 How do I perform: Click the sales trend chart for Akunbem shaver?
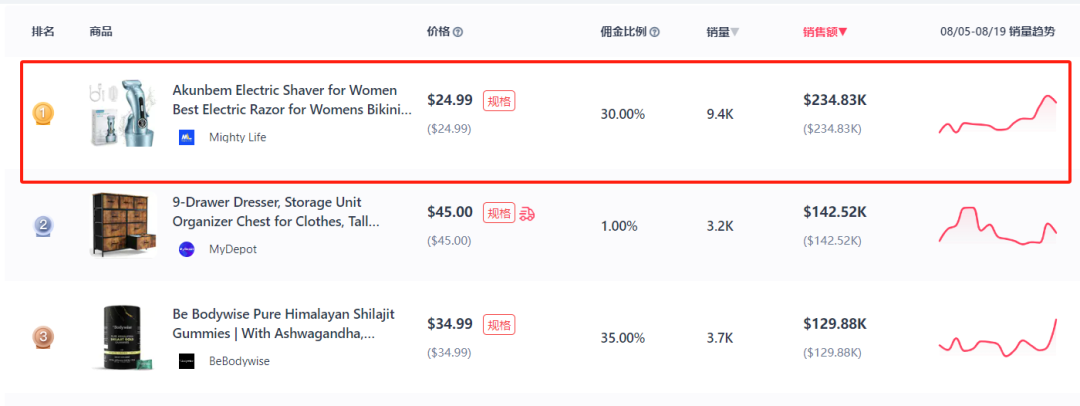997,114
